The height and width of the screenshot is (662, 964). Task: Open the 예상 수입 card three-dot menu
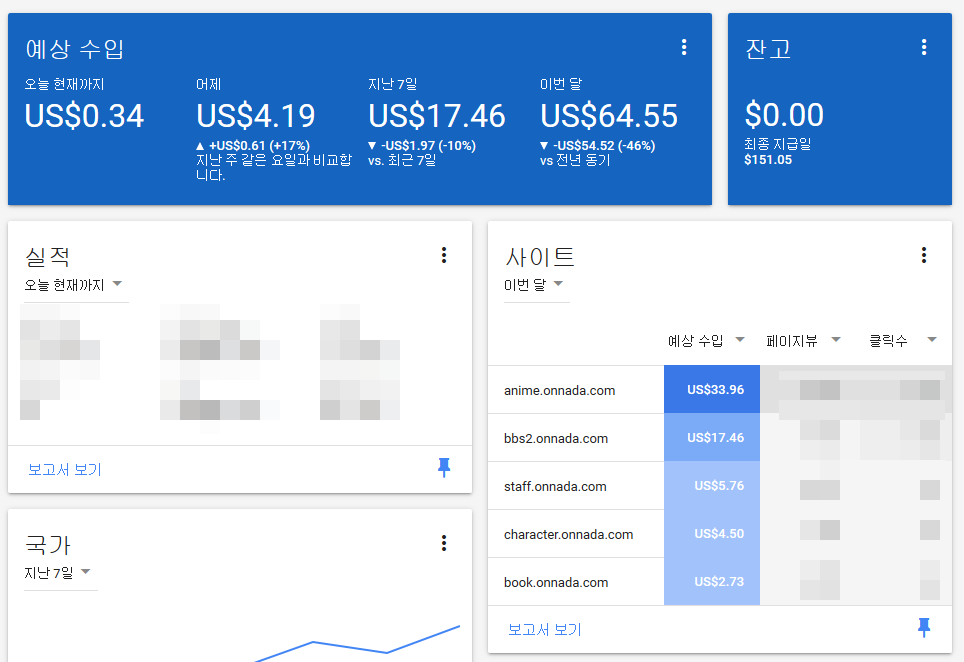pyautogui.click(x=684, y=47)
